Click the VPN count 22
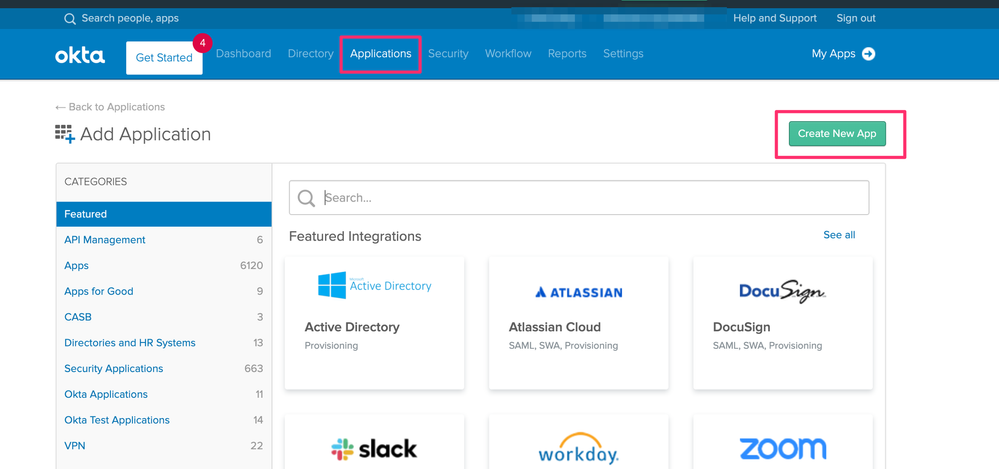The height and width of the screenshot is (469, 999). point(257,445)
